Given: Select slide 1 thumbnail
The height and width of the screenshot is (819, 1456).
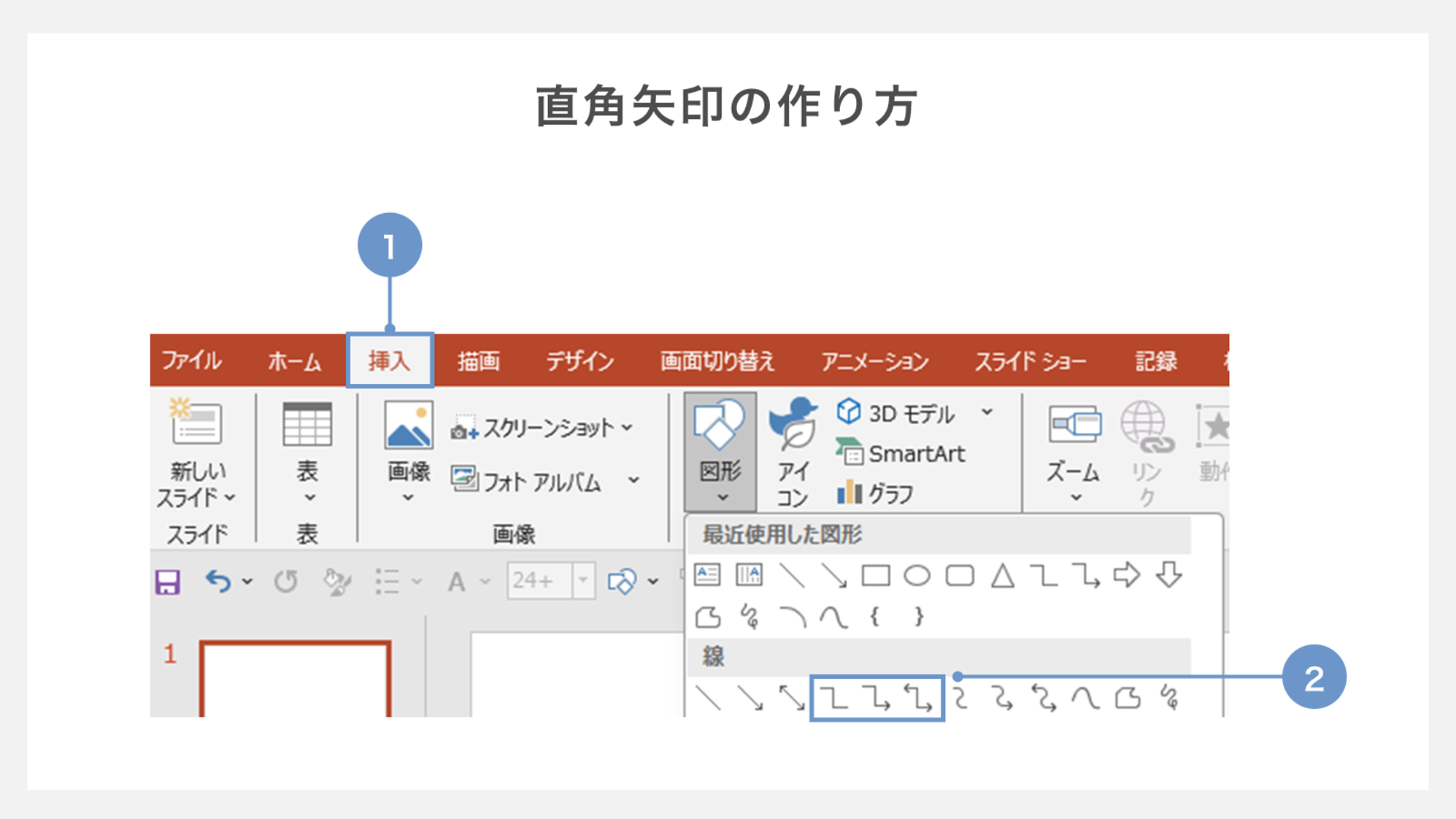Looking at the screenshot, I should (295, 679).
